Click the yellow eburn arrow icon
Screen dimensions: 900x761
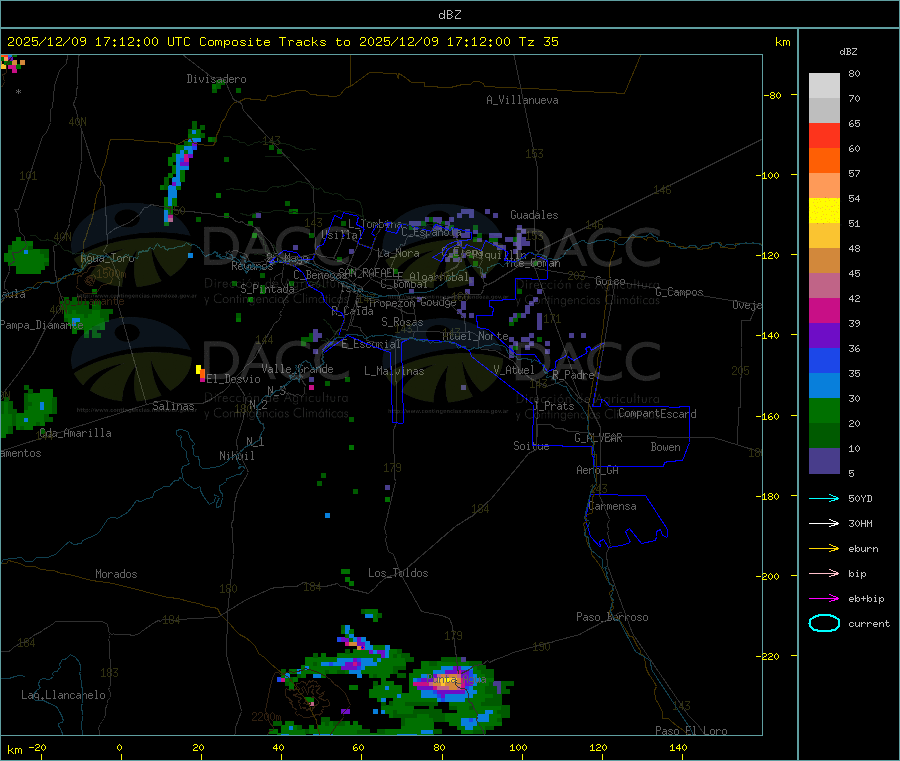(824, 548)
